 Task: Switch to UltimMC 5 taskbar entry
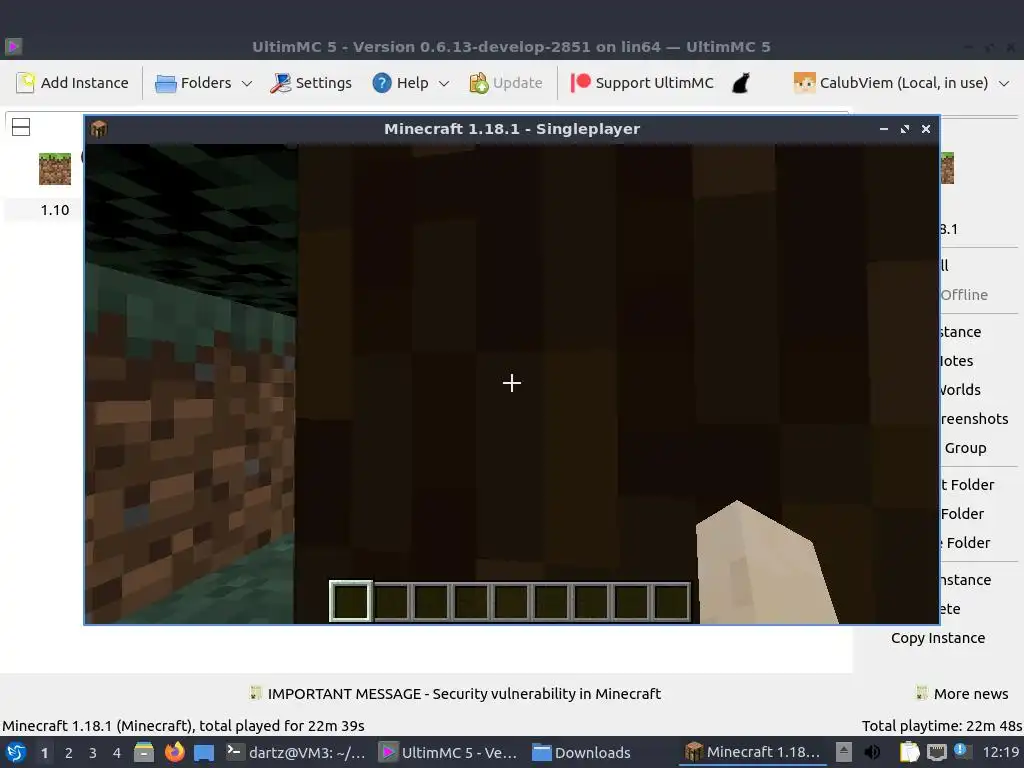[x=449, y=752]
